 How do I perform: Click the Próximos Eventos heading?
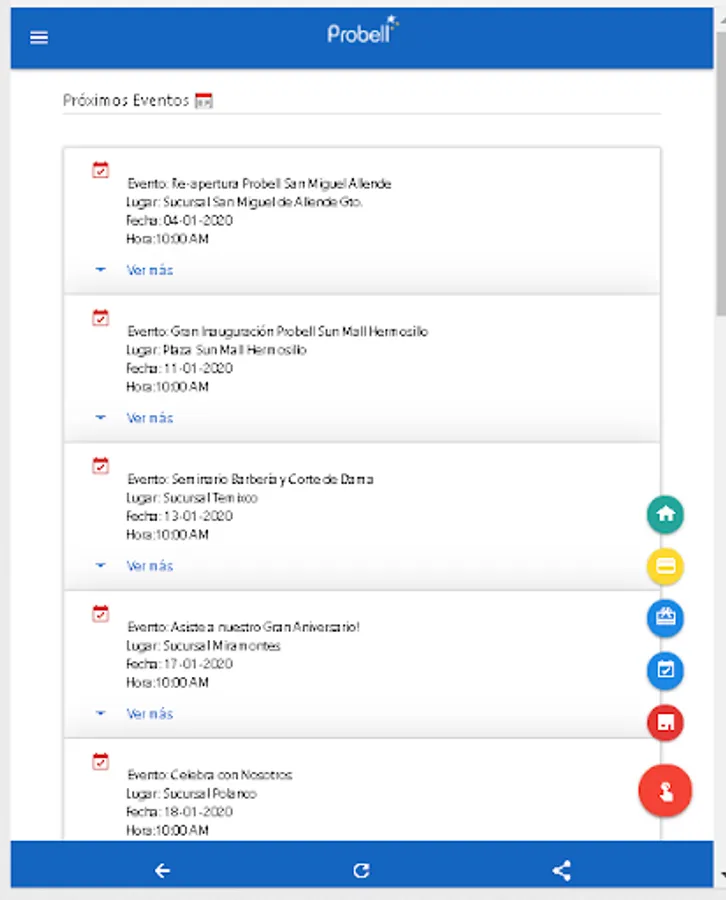pos(126,100)
